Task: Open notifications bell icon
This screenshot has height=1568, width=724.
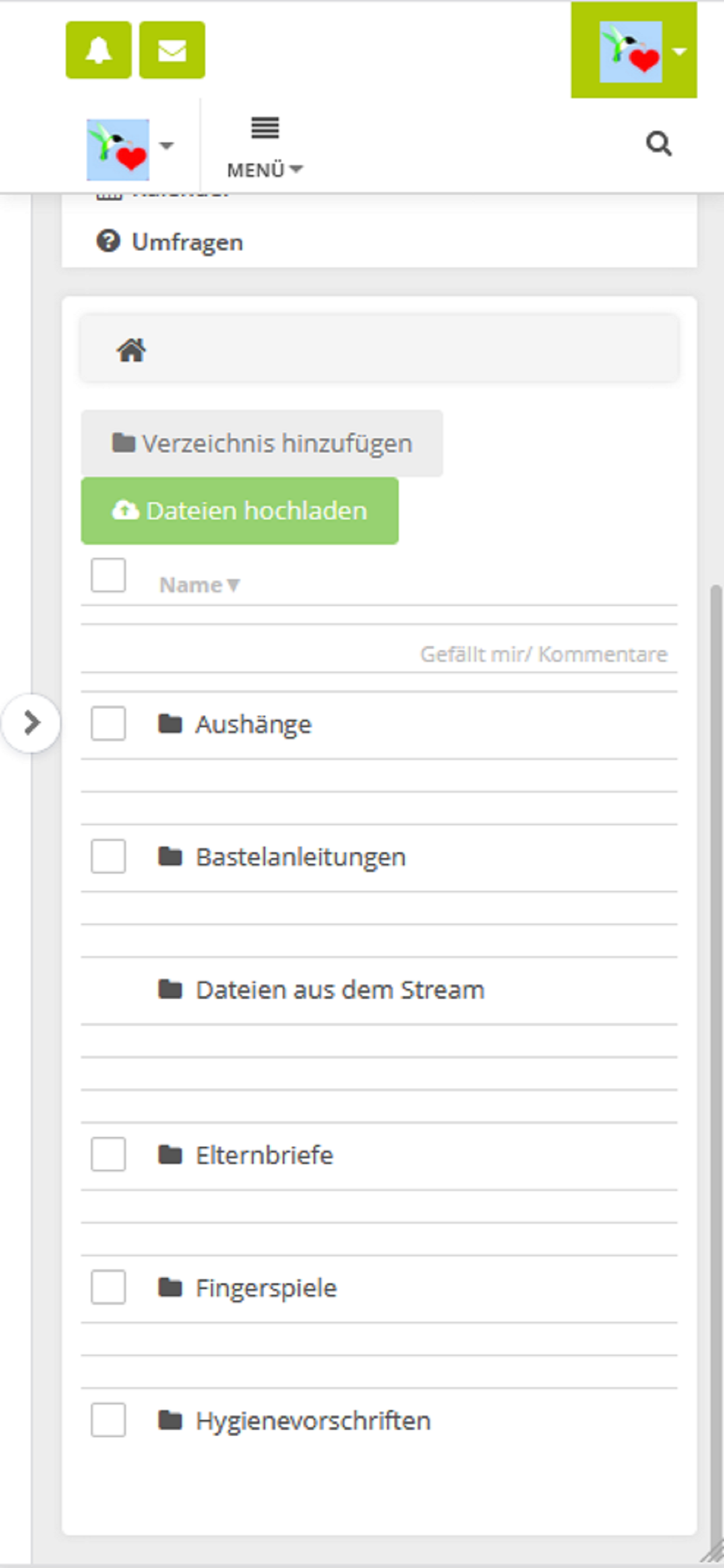Action: point(99,50)
